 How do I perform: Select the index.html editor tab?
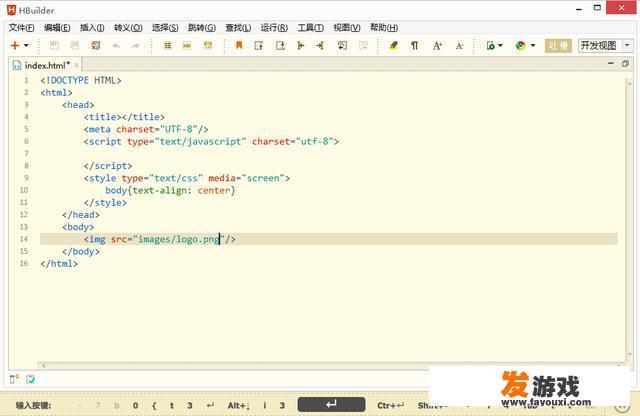43,65
